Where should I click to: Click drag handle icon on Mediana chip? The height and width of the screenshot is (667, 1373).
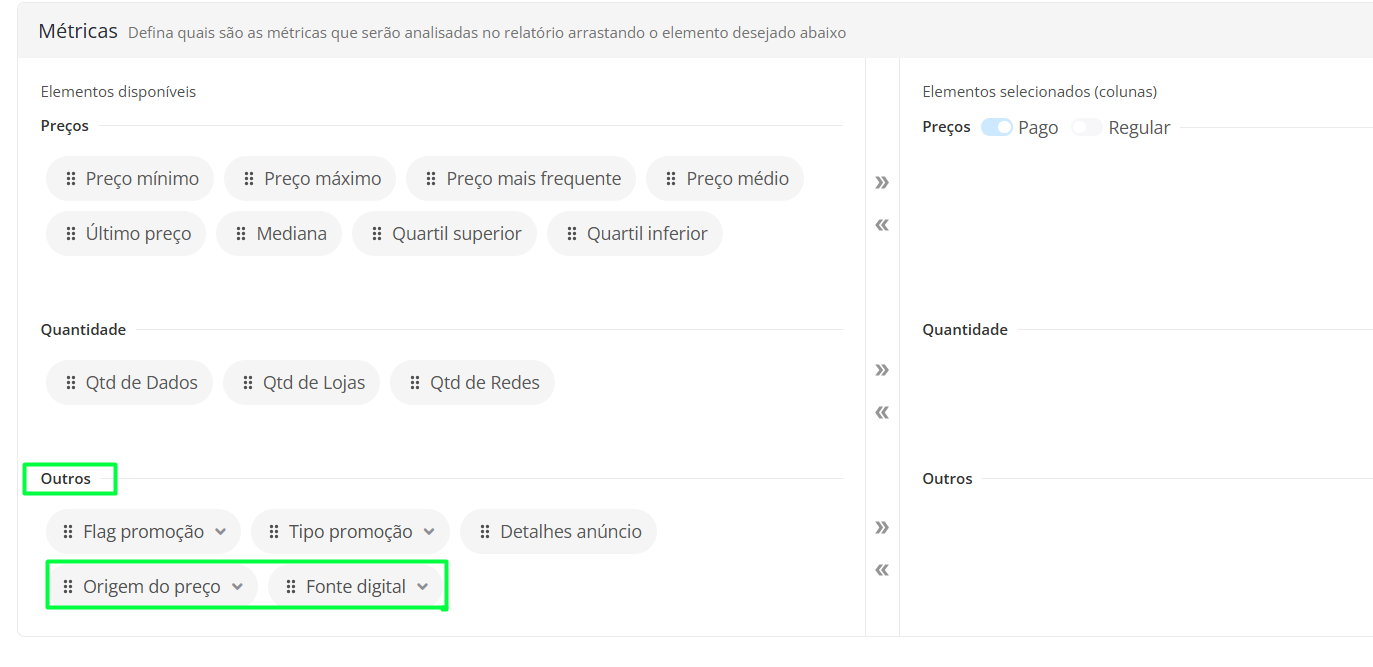point(241,234)
